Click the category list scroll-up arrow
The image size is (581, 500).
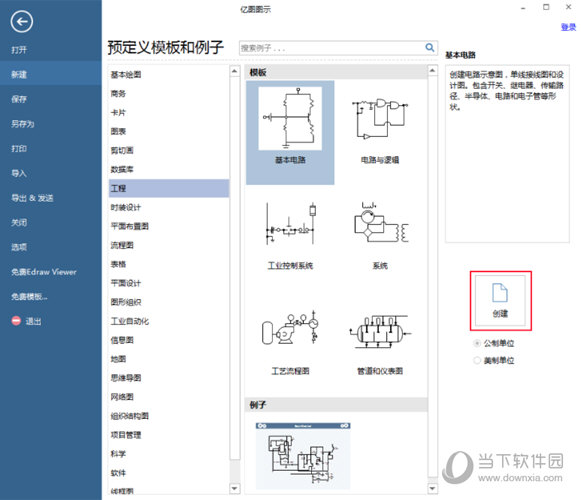tap(235, 71)
